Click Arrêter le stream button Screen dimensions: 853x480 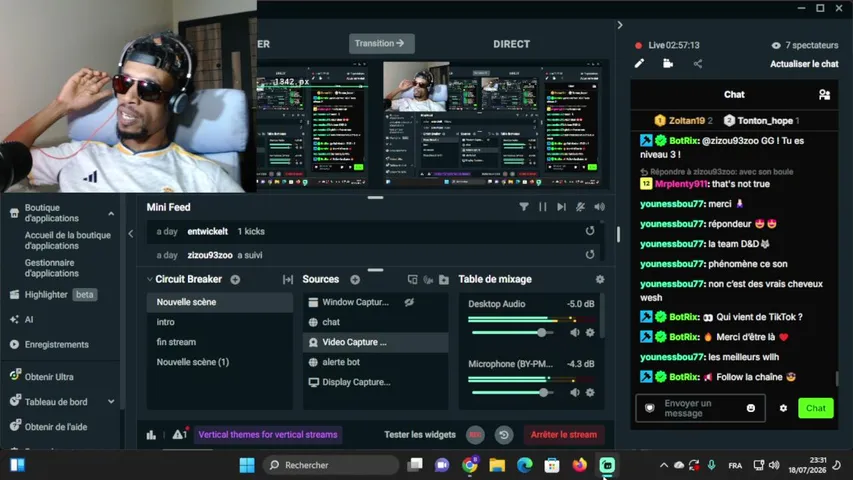click(564, 434)
